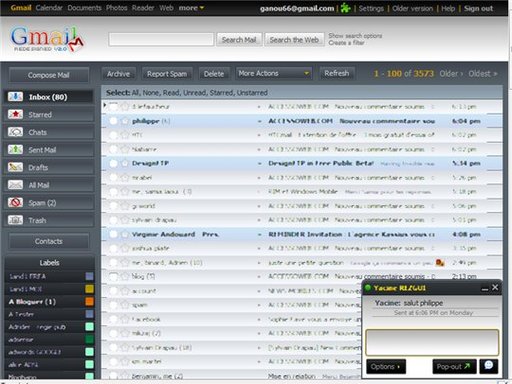Check the first email row checkbox
512x384 pixels.
[113, 107]
